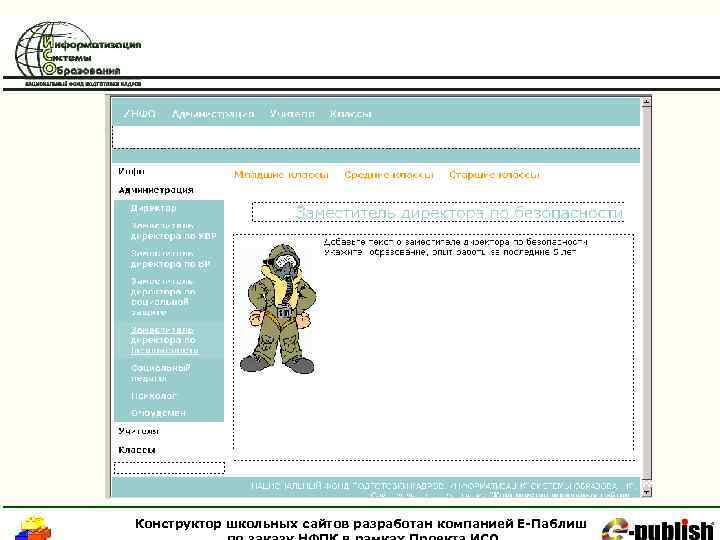
Task: Open the Омбудсмен sidebar page
Action: click(x=158, y=413)
